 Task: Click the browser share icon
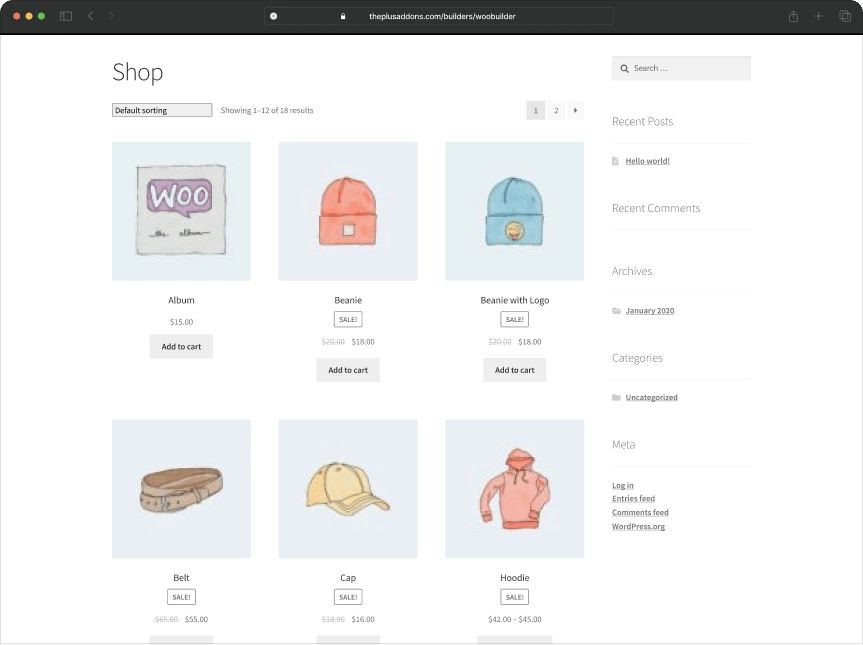(x=792, y=16)
